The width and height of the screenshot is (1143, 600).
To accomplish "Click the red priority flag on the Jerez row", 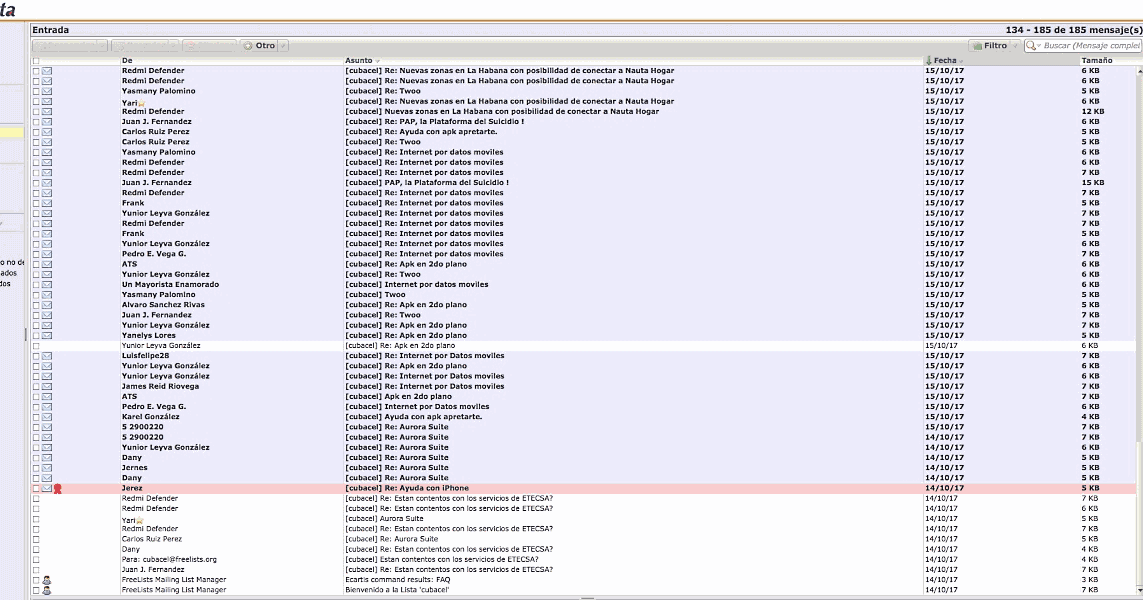I will pos(57,488).
